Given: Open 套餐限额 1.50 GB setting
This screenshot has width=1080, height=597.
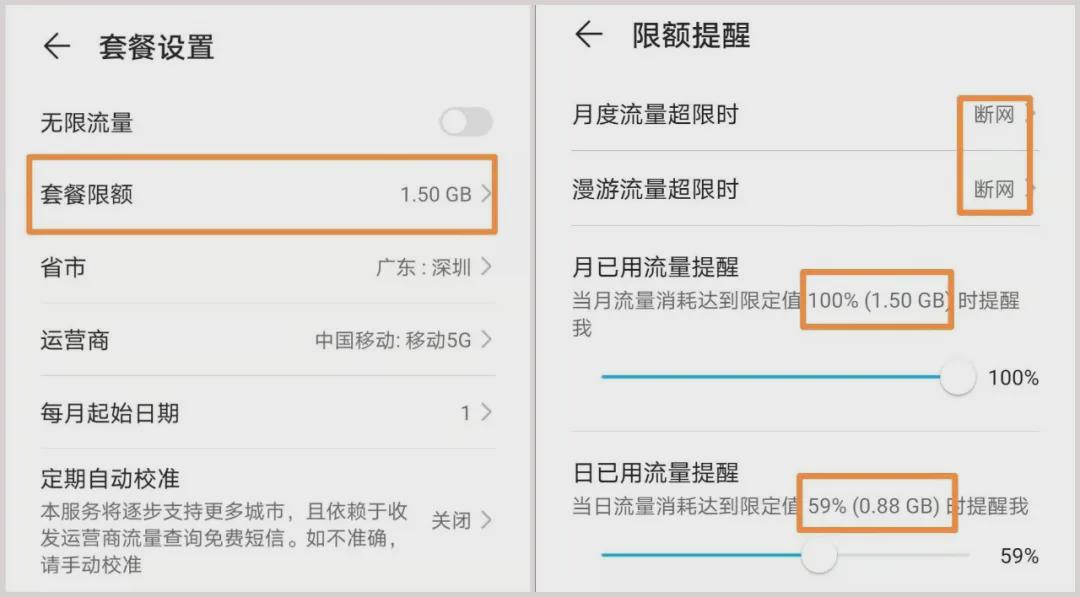Looking at the screenshot, I should click(x=262, y=194).
